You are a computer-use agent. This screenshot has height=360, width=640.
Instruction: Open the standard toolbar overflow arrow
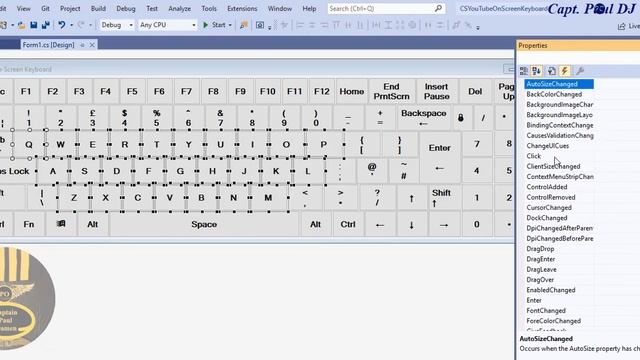270,27
